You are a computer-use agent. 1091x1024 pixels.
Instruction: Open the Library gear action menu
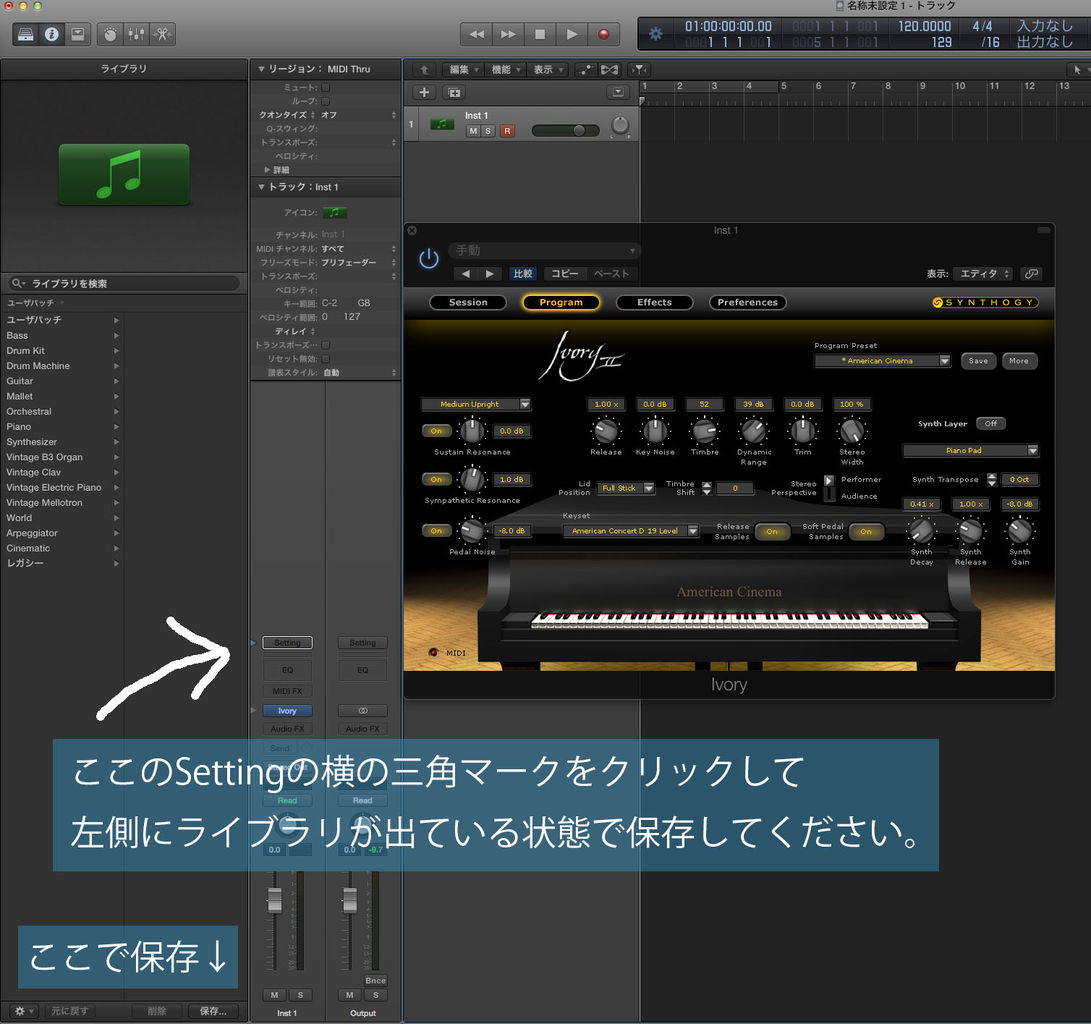(x=24, y=1011)
